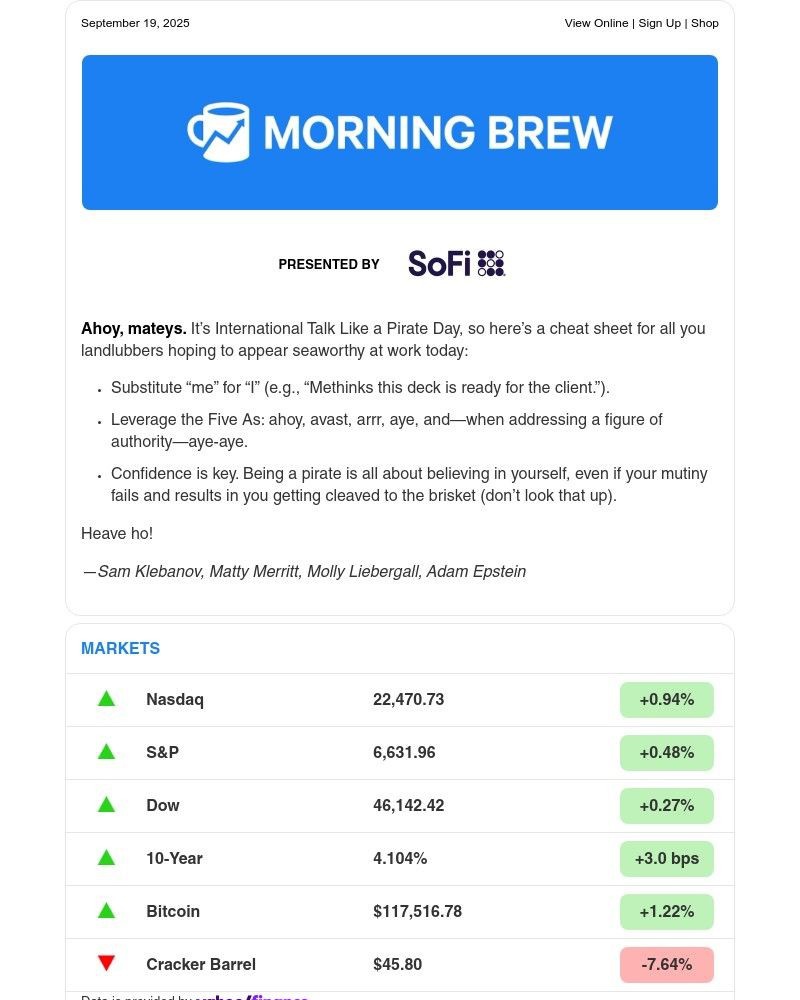800x1000 pixels.
Task: Click the red down arrow beside Cracker Barrel
Action: coord(106,963)
